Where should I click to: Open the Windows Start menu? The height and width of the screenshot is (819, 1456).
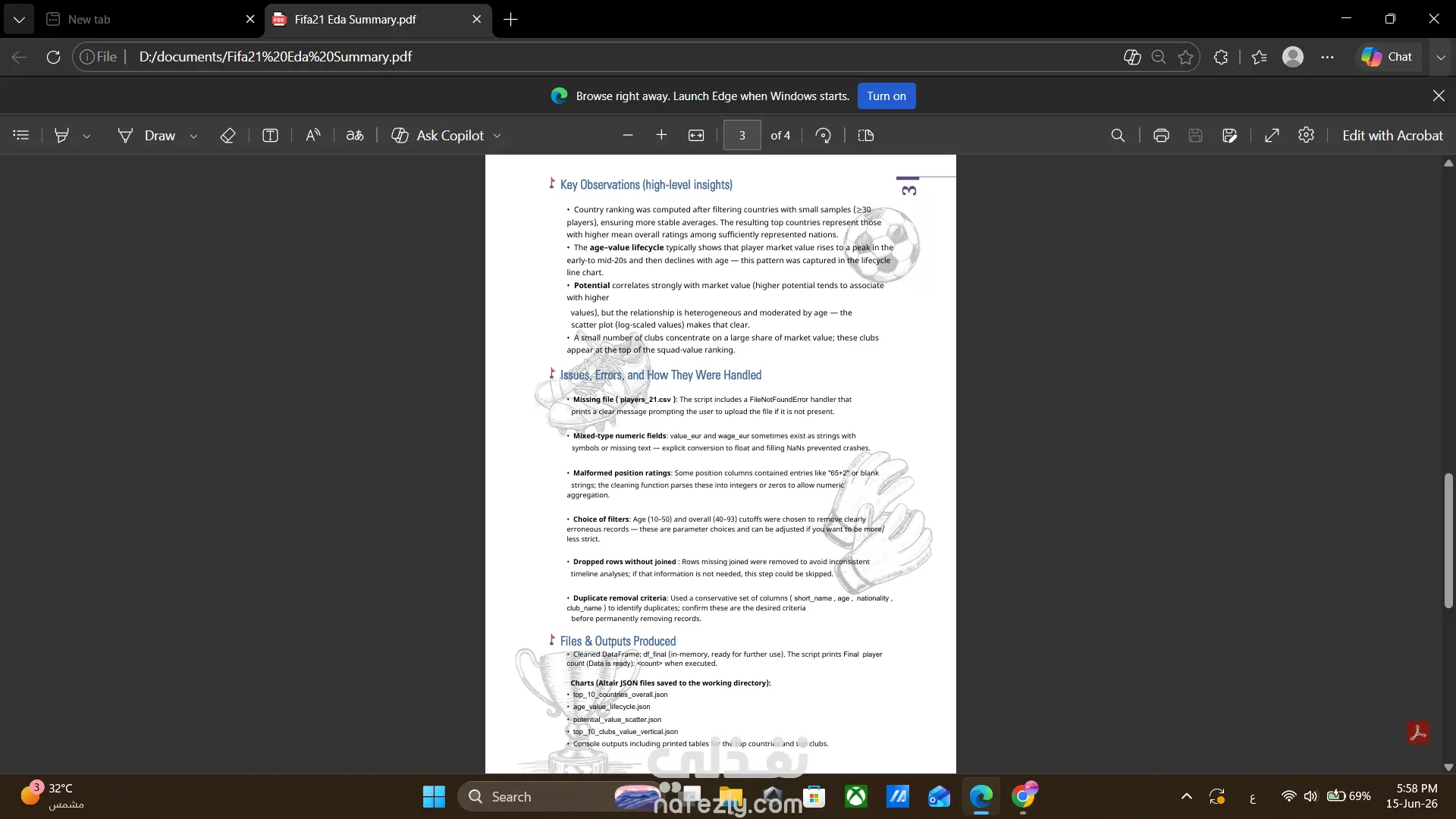coord(434,796)
